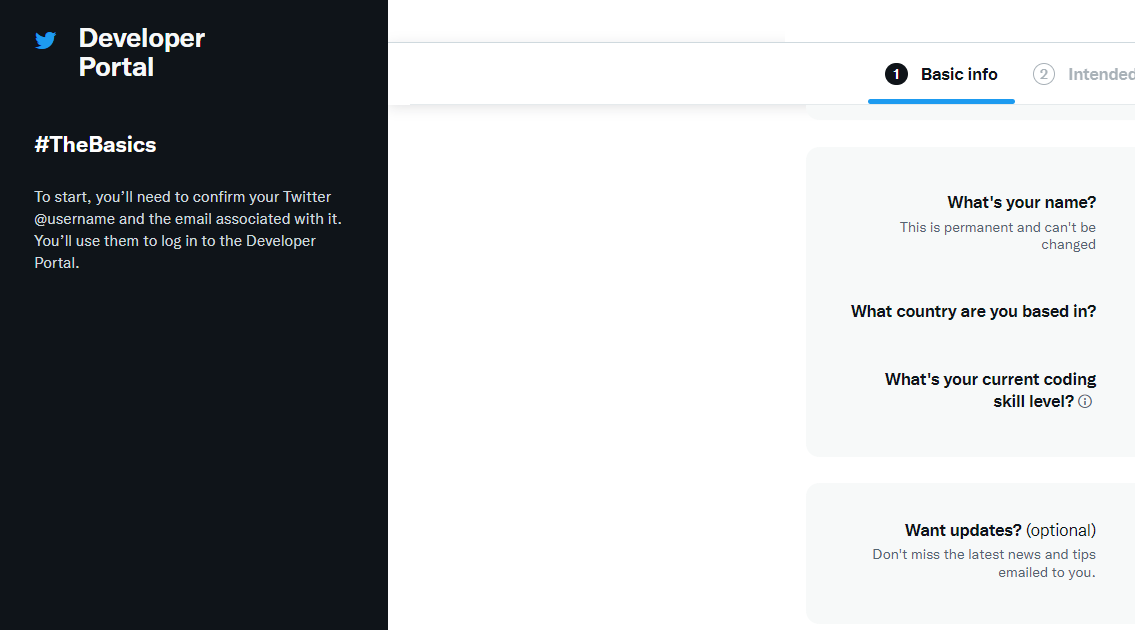Viewport: 1135px width, 630px height.
Task: Click "What country are you based in?" label
Action: point(974,311)
